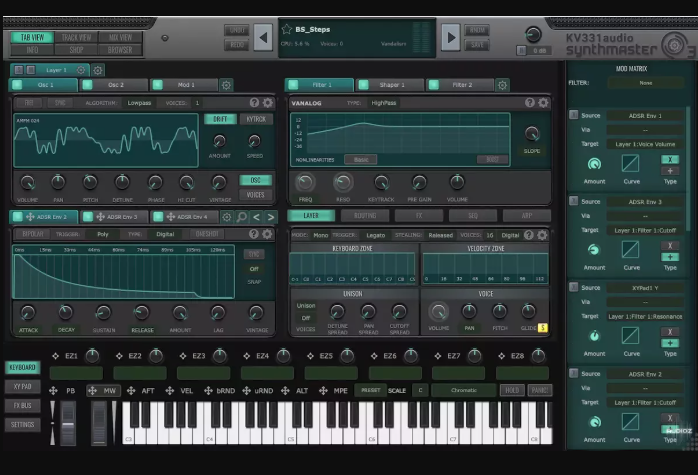Click the SAVE preset button
698x475 pixels.
coord(477,45)
